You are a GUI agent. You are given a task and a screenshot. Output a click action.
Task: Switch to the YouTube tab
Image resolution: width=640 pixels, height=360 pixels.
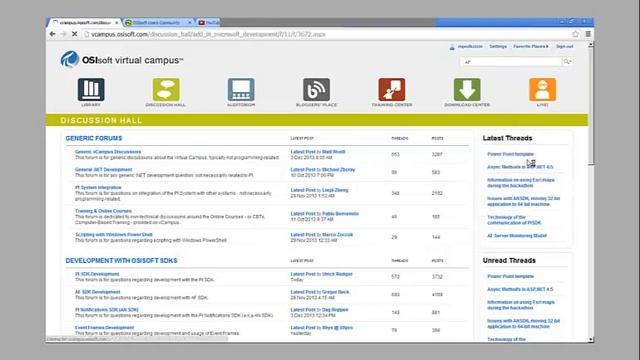point(208,23)
